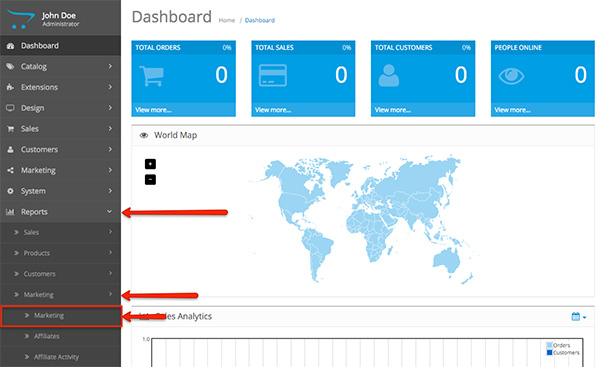Expand the System menu chevron
This screenshot has width=600, height=367.
point(110,191)
